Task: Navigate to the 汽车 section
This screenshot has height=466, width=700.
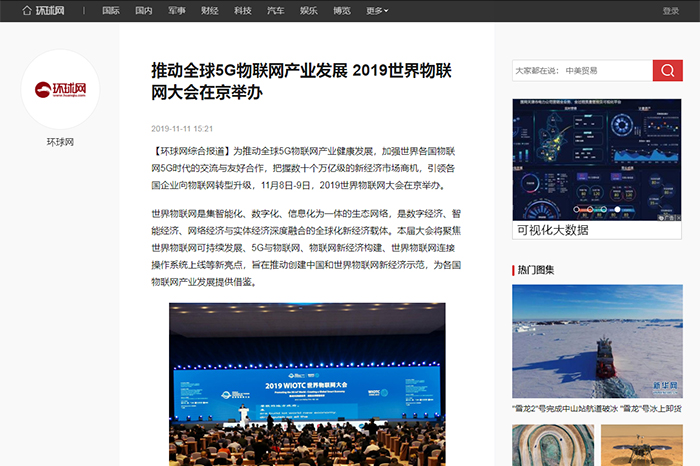Action: click(x=275, y=11)
